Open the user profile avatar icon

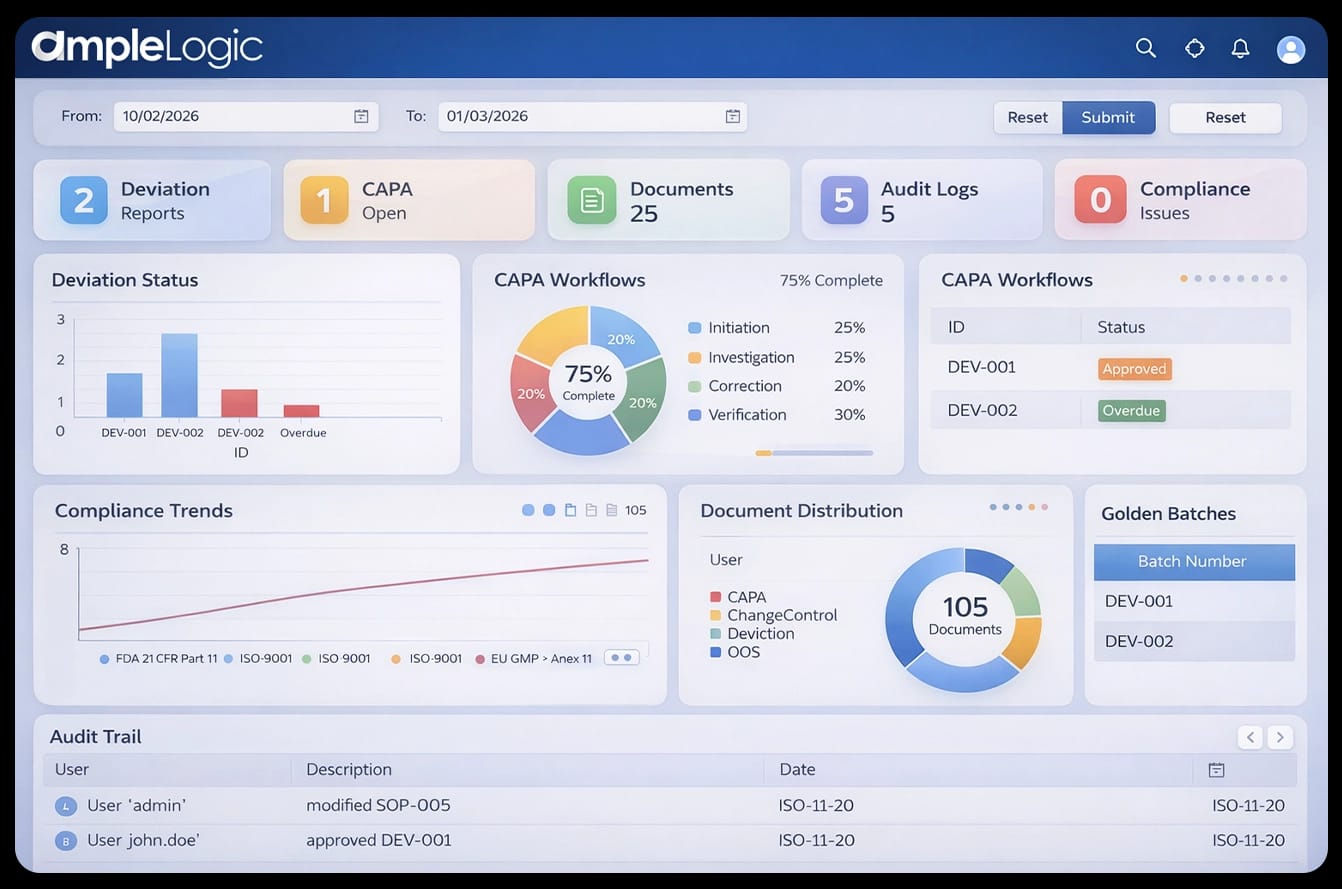pos(1291,49)
